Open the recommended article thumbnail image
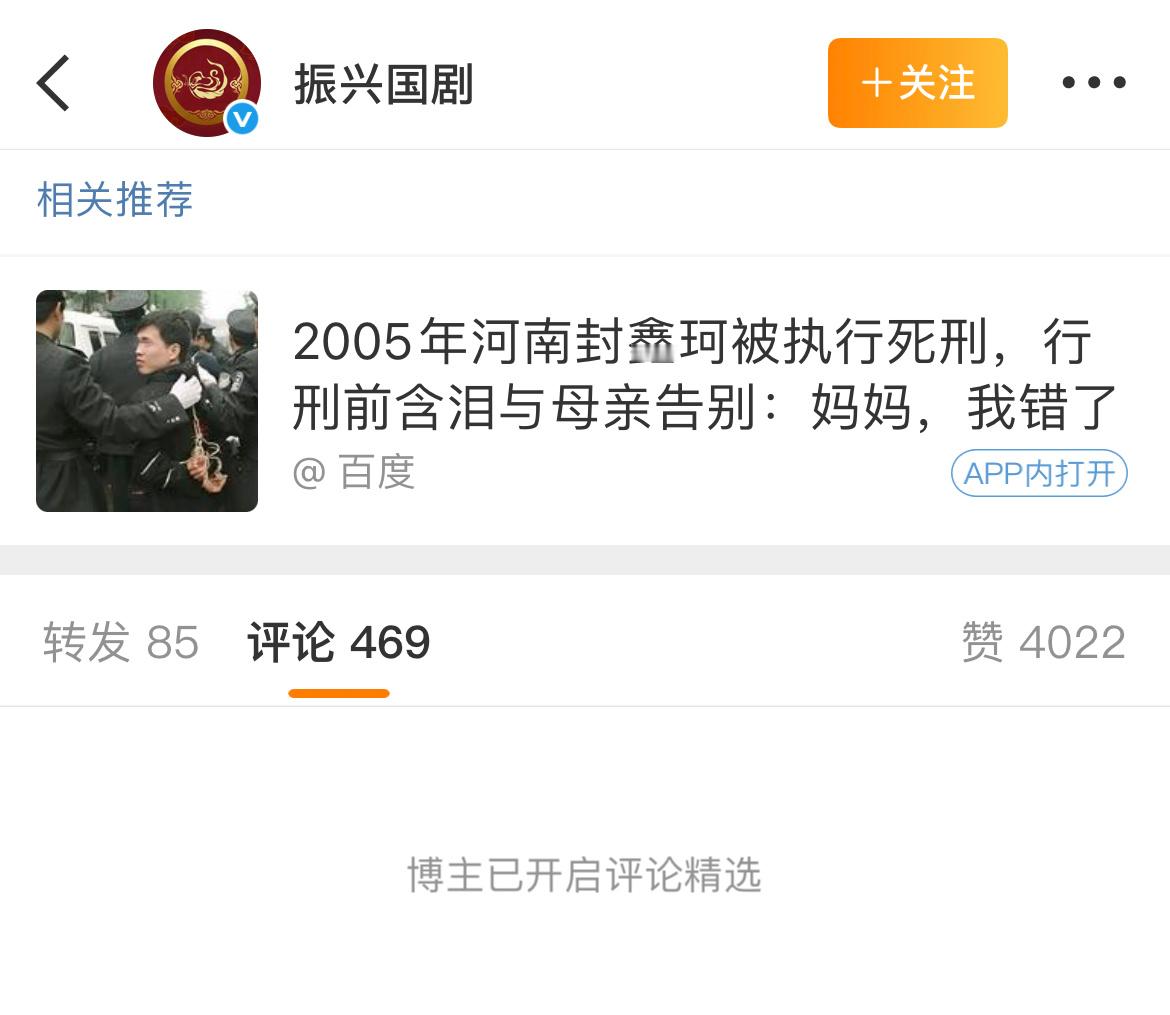Image resolution: width=1170 pixels, height=1015 pixels. point(147,401)
